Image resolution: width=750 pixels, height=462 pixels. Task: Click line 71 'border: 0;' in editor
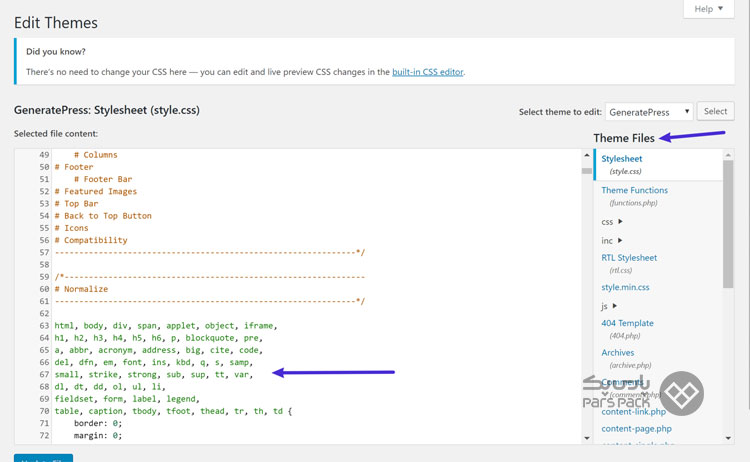(98, 423)
